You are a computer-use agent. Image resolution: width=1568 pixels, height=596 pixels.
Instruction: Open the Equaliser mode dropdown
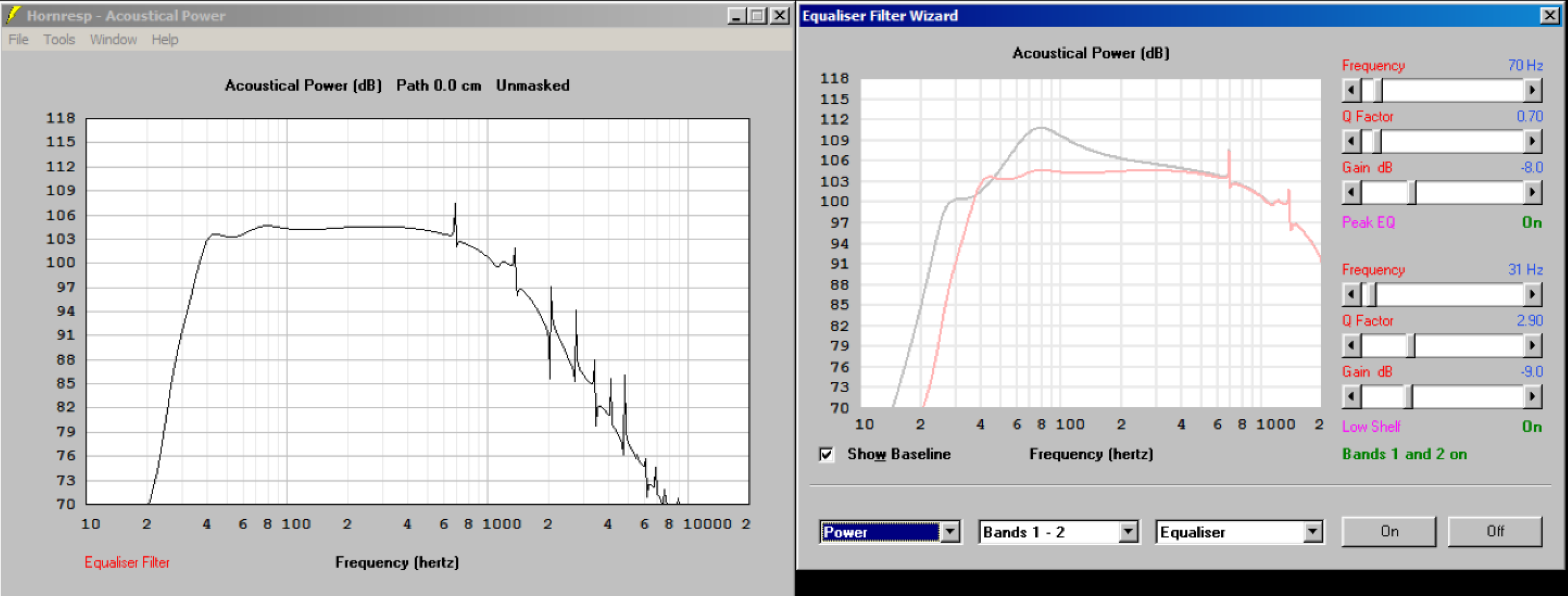(1313, 532)
